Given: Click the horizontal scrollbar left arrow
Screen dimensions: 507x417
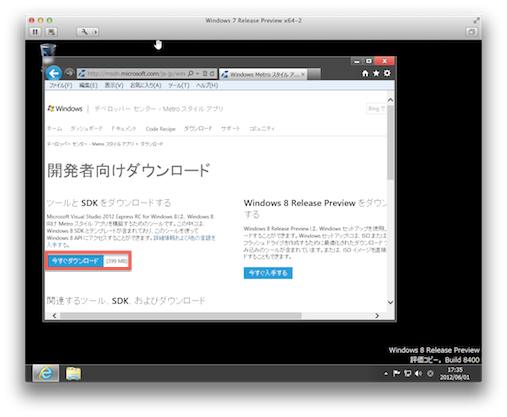Looking at the screenshot, I should 54,315.
